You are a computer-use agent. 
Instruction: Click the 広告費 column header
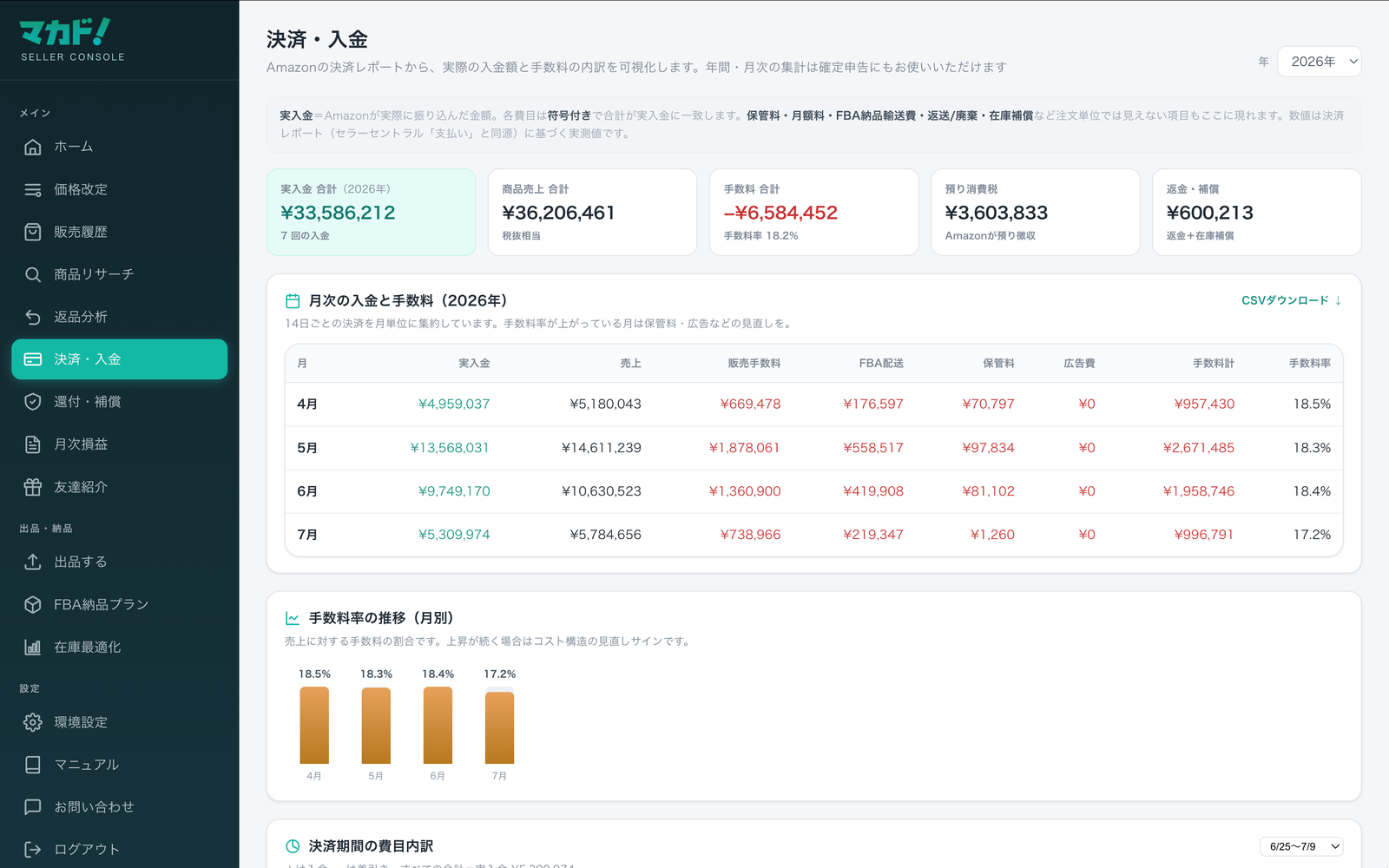click(1079, 364)
